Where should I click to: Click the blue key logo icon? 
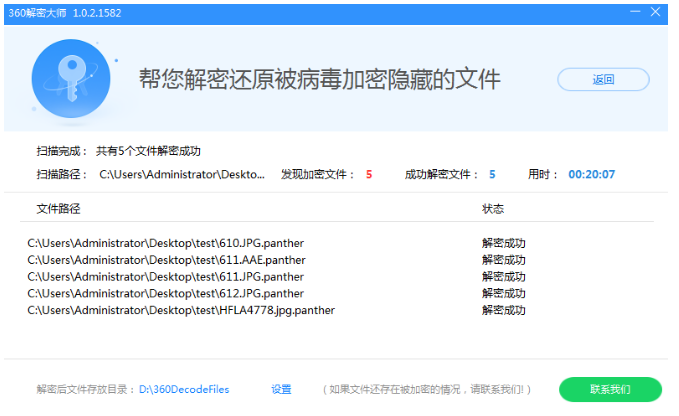point(71,78)
